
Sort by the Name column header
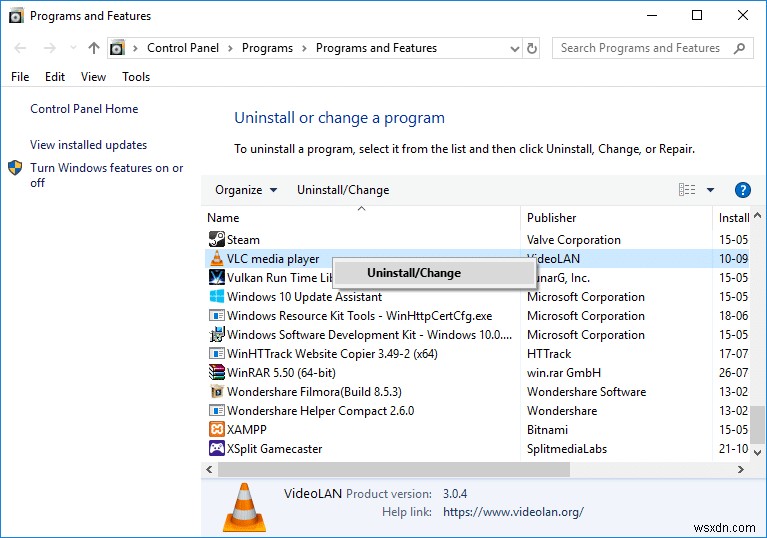pos(361,218)
